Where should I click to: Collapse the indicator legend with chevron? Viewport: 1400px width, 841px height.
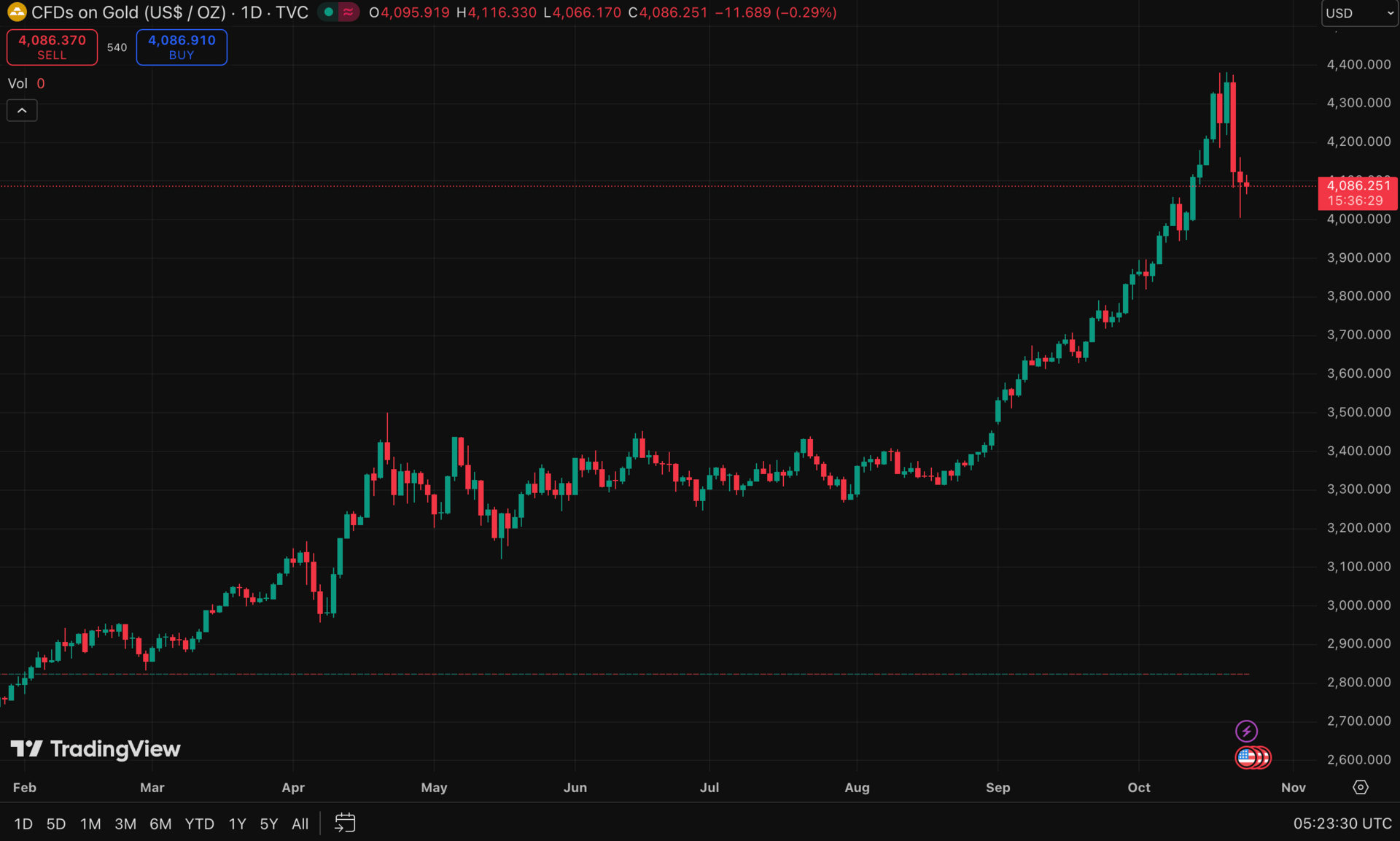tap(22, 110)
